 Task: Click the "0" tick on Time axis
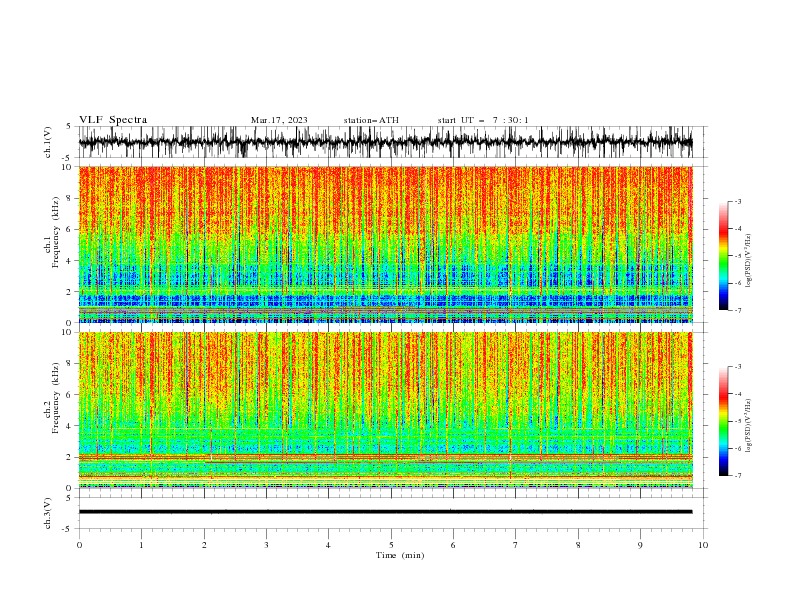(79, 545)
